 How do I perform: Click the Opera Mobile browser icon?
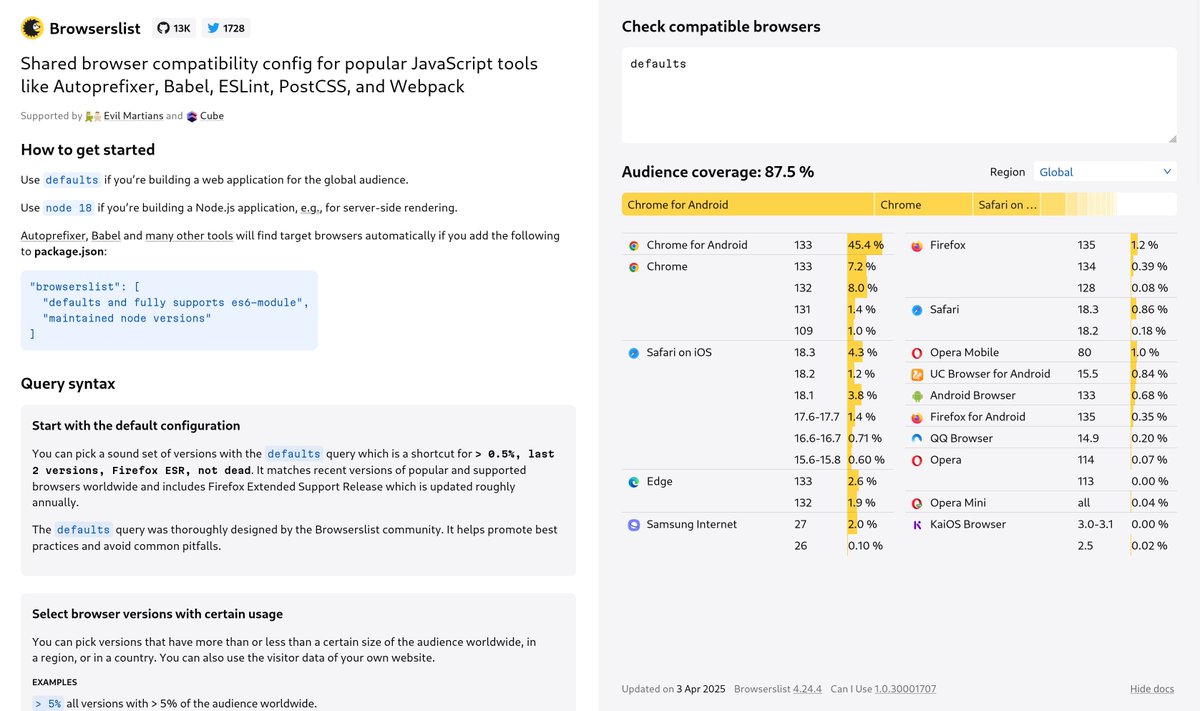[916, 352]
